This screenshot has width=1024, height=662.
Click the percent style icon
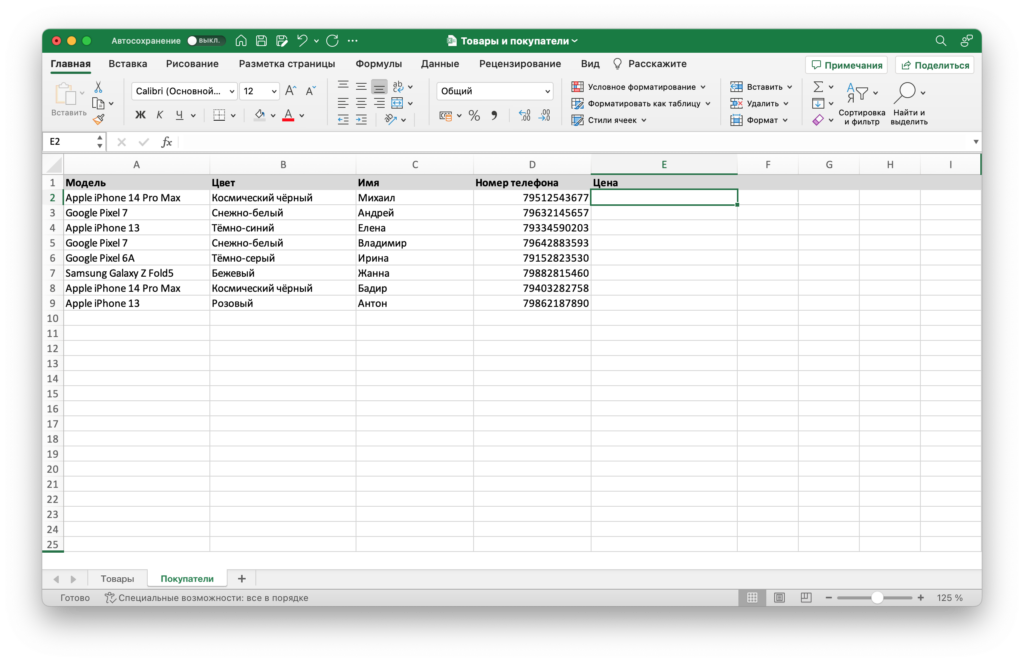tap(474, 116)
